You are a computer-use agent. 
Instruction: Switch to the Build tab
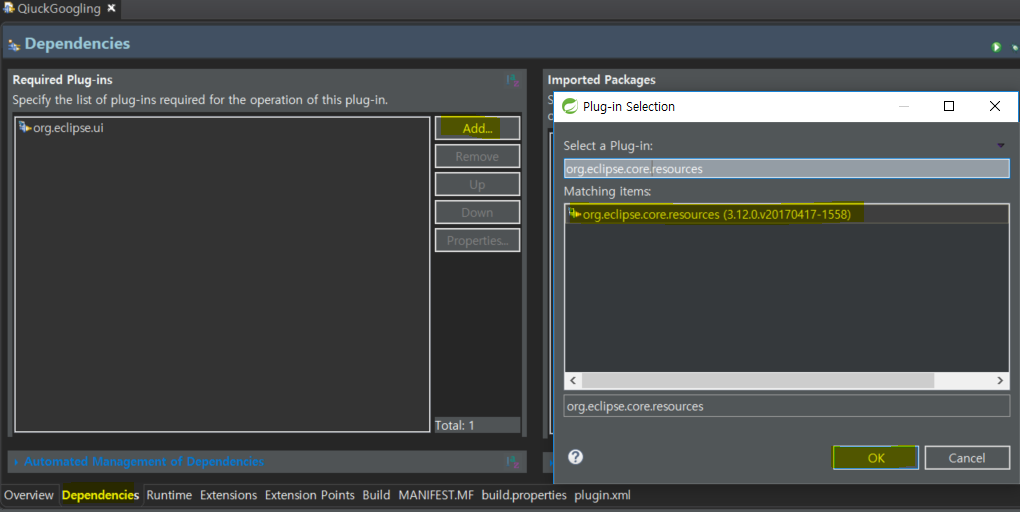[376, 495]
